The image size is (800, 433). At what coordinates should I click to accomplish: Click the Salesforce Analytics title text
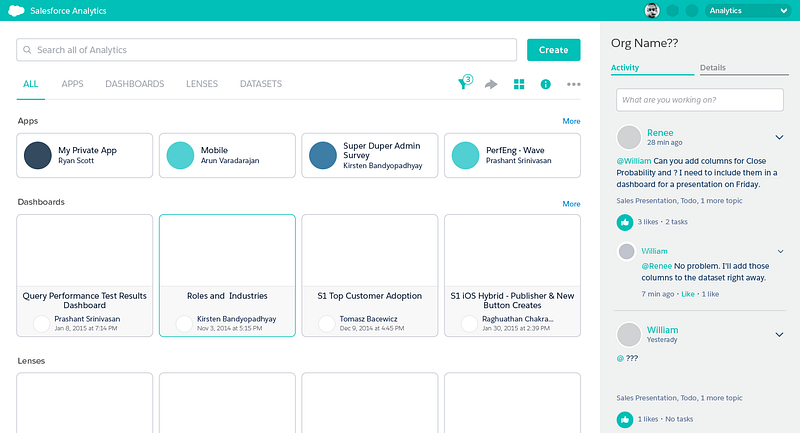(68, 11)
